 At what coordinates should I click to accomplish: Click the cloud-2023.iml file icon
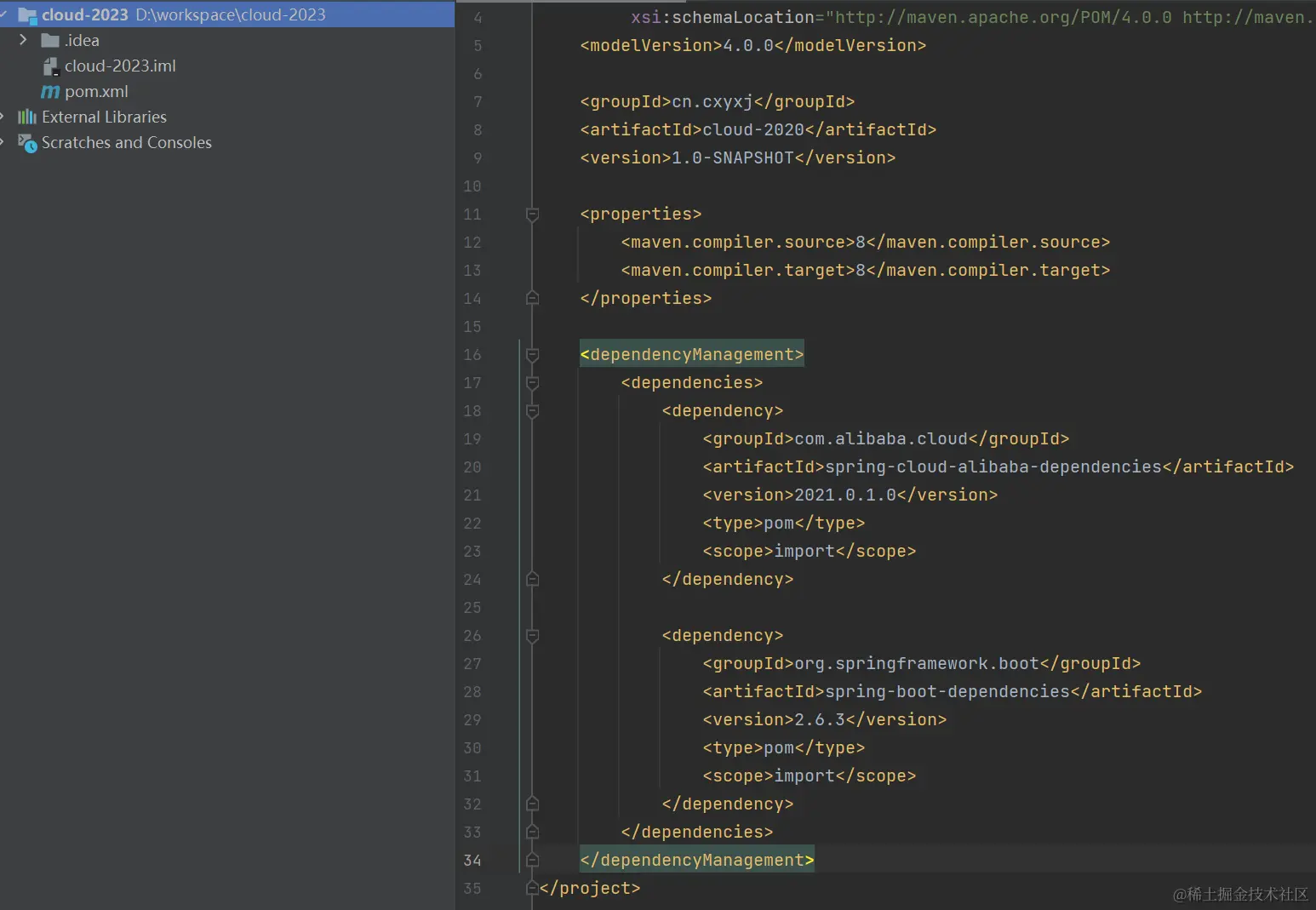pos(51,66)
